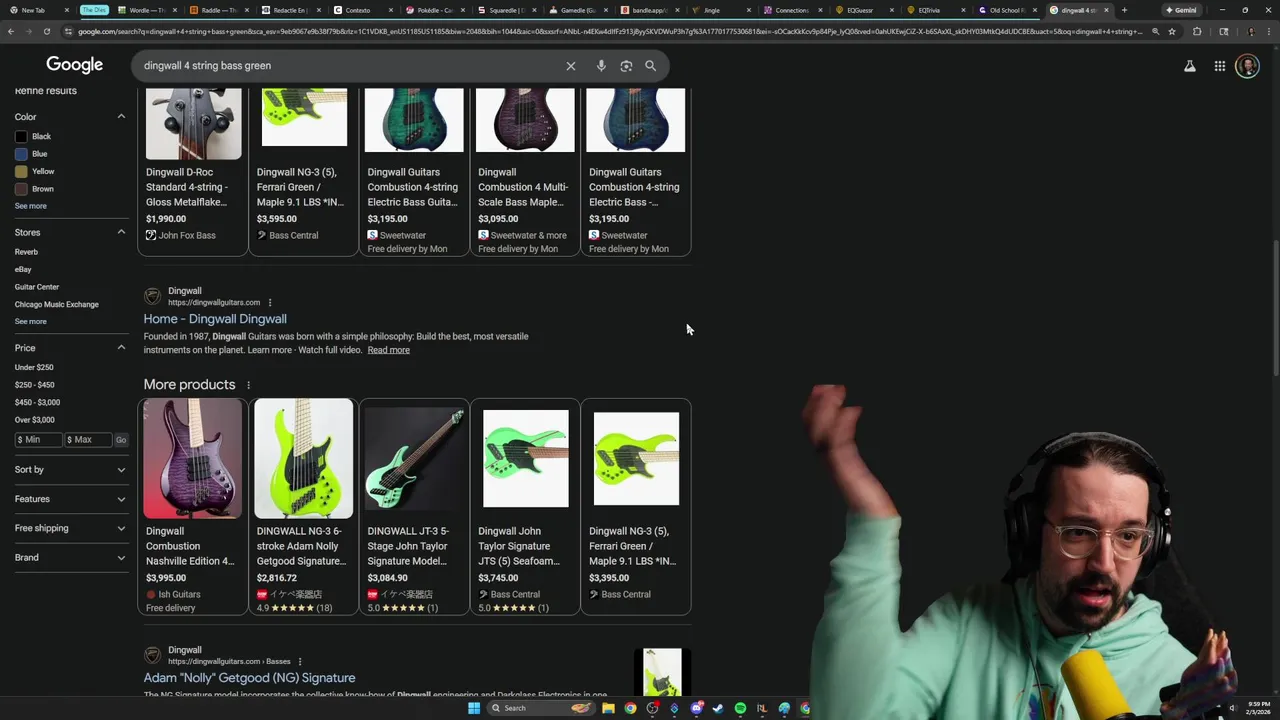Open Google Lens image search icon
This screenshot has width=1280, height=720.
(626, 66)
